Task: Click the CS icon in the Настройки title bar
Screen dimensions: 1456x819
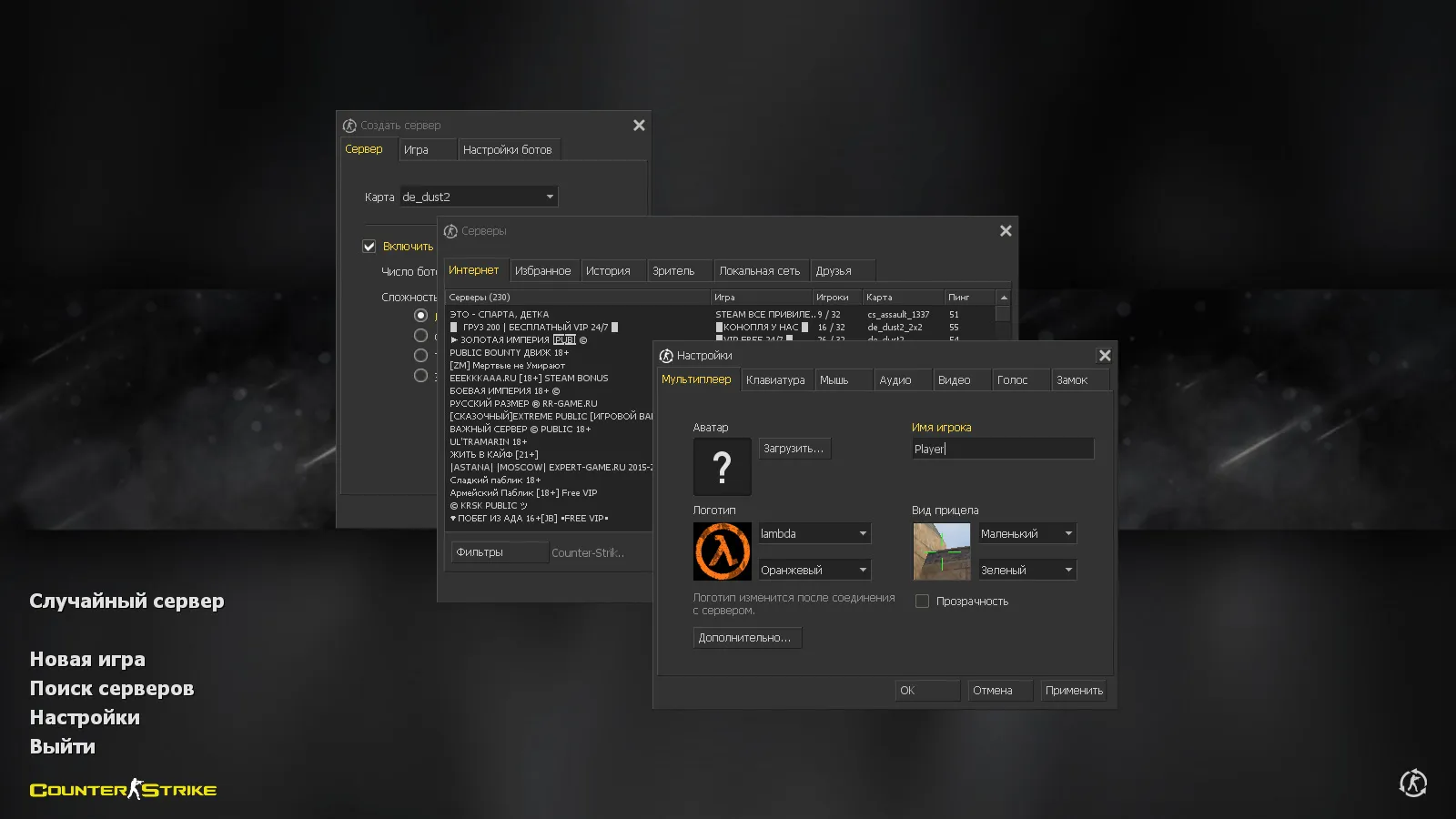Action: pyautogui.click(x=667, y=355)
